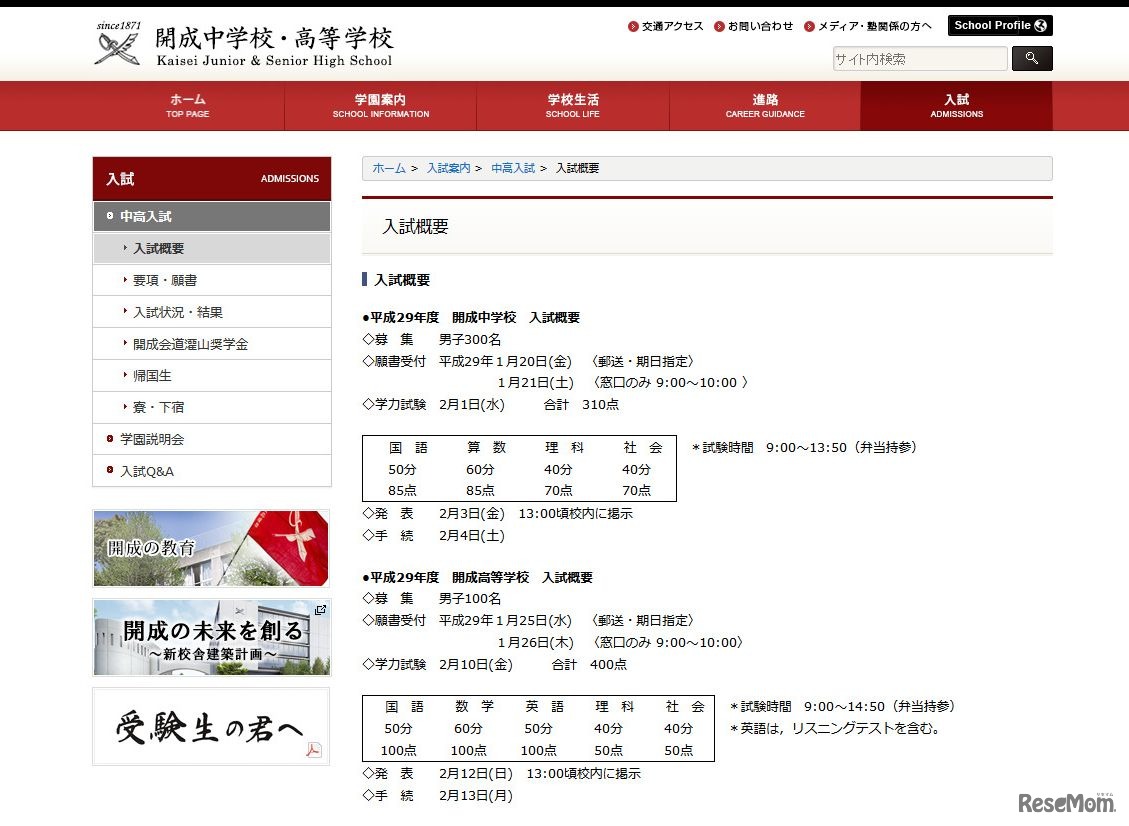Open the 学校生活 SCHOOL LIFE tab

(x=572, y=106)
